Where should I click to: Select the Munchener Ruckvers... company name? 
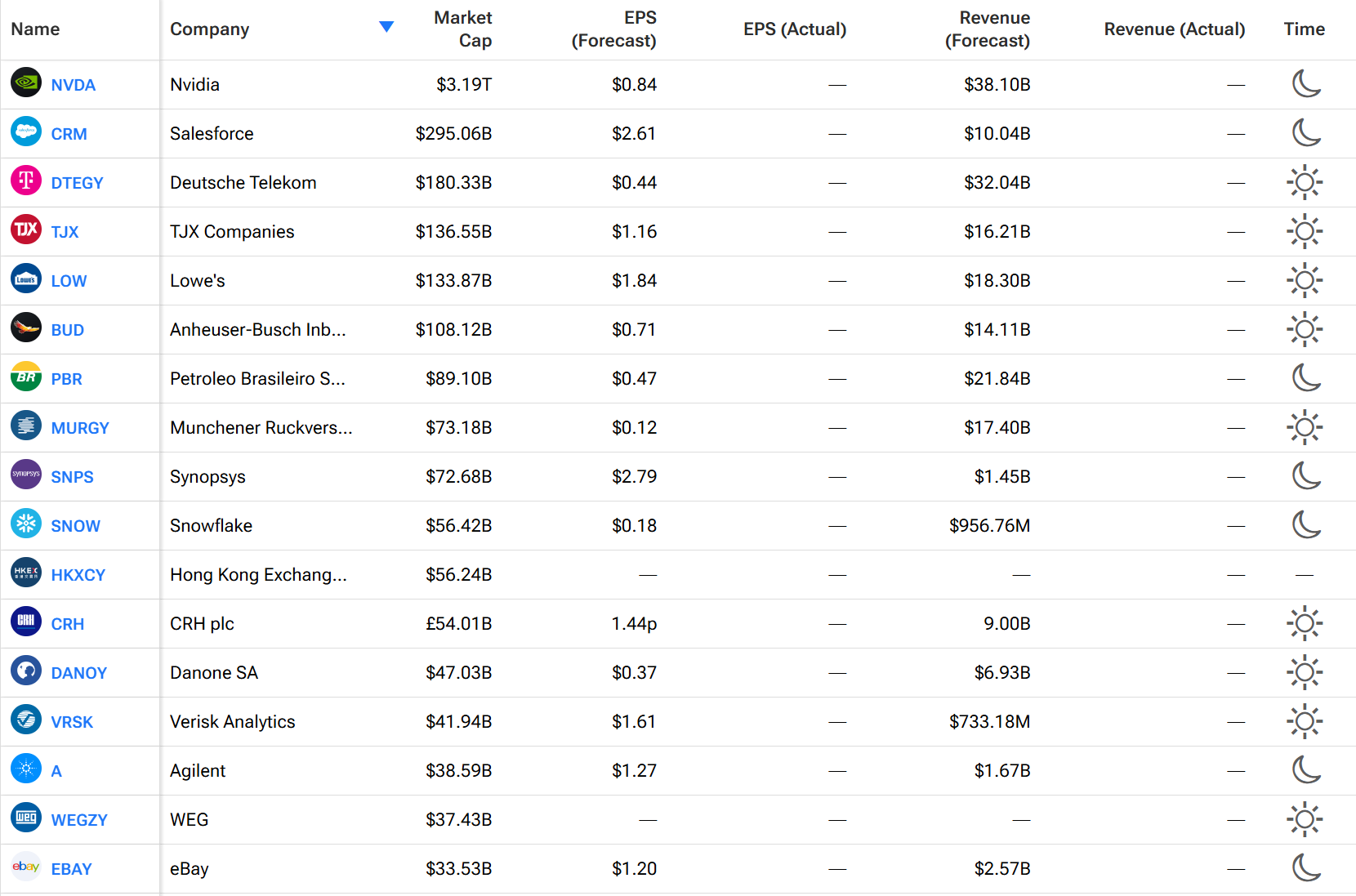(261, 428)
